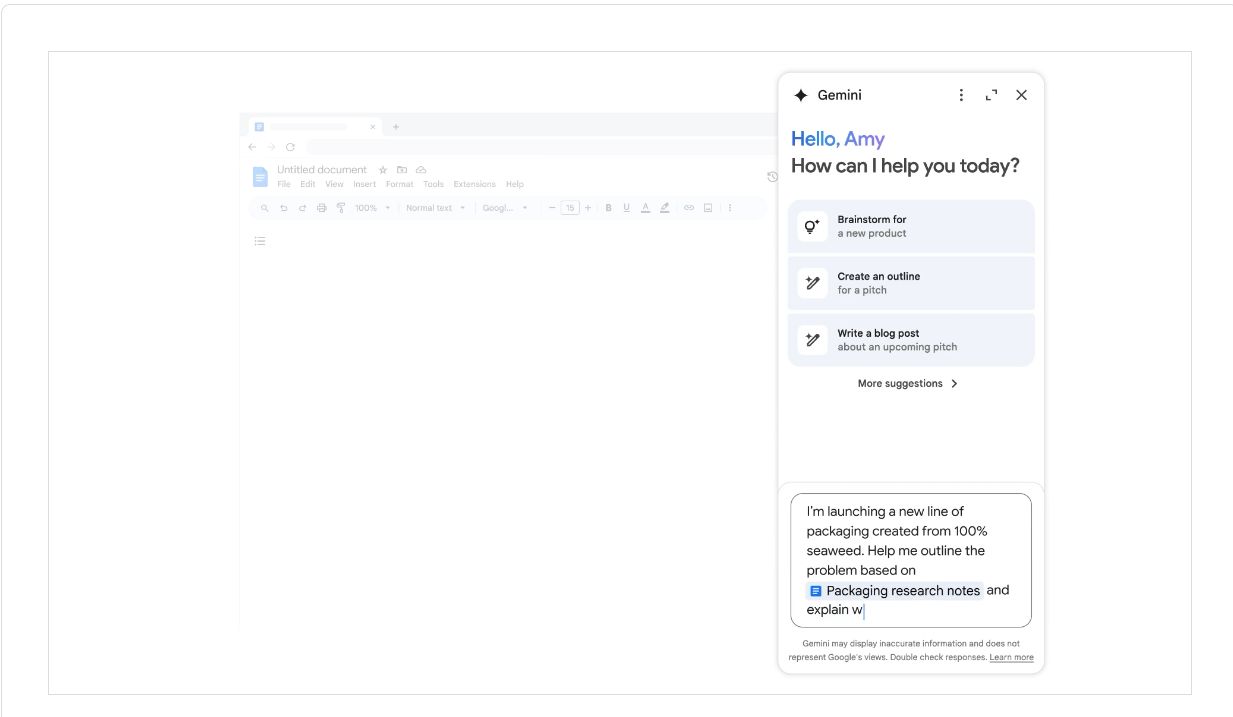
Task: Click the lightbulb icon on the Brainstorm card
Action: (x=812, y=226)
